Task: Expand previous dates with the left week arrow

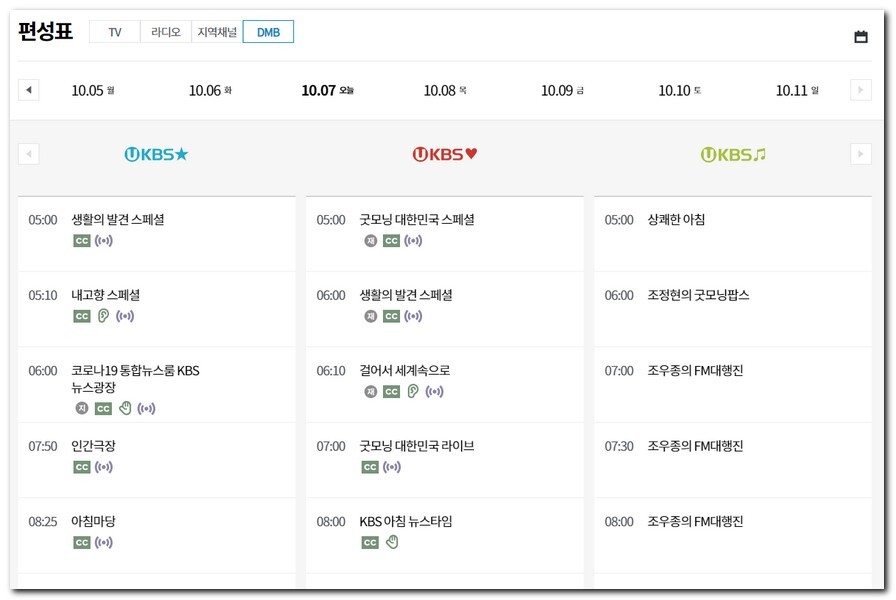Action: (x=29, y=88)
